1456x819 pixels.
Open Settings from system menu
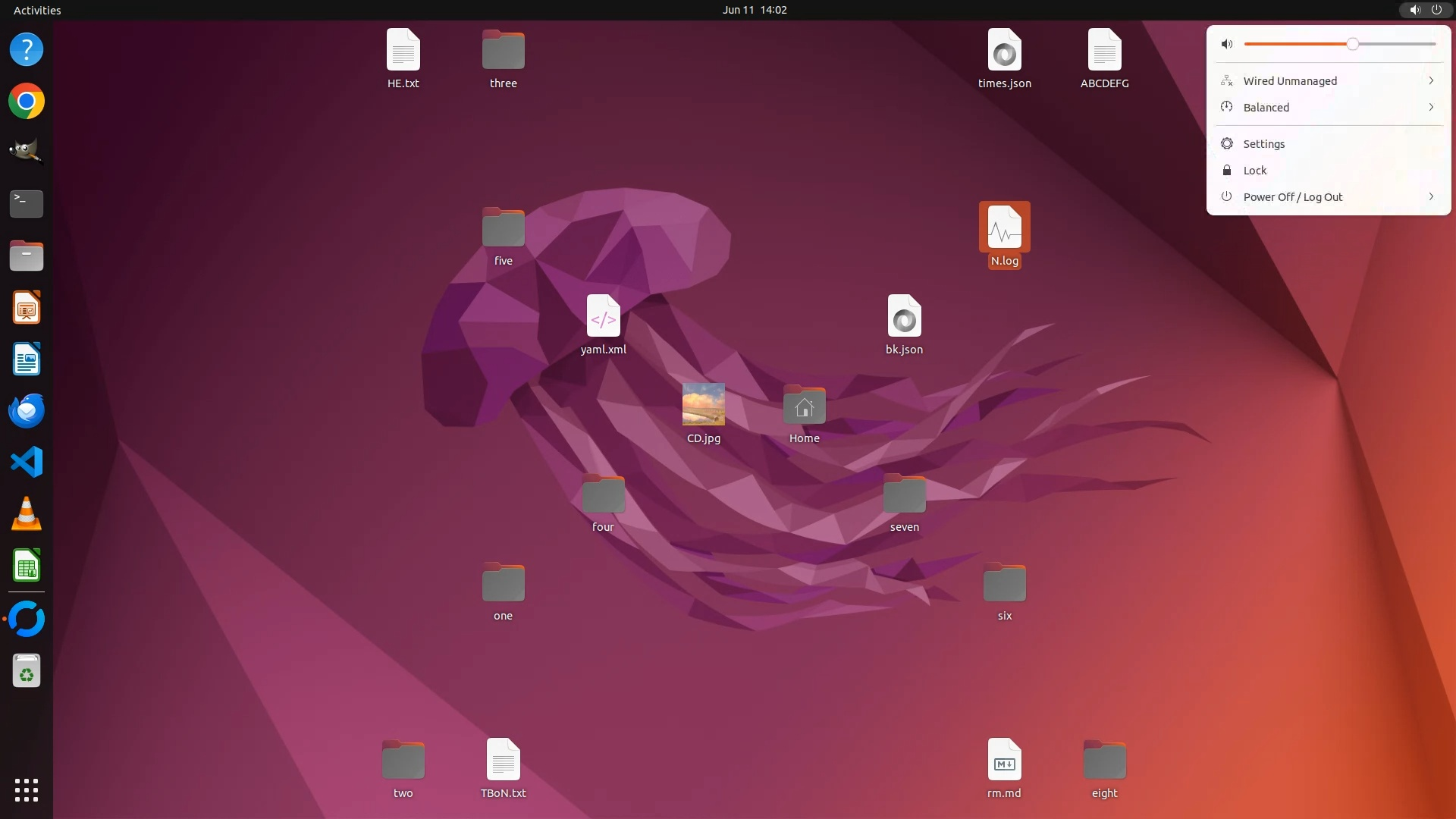coord(1263,144)
